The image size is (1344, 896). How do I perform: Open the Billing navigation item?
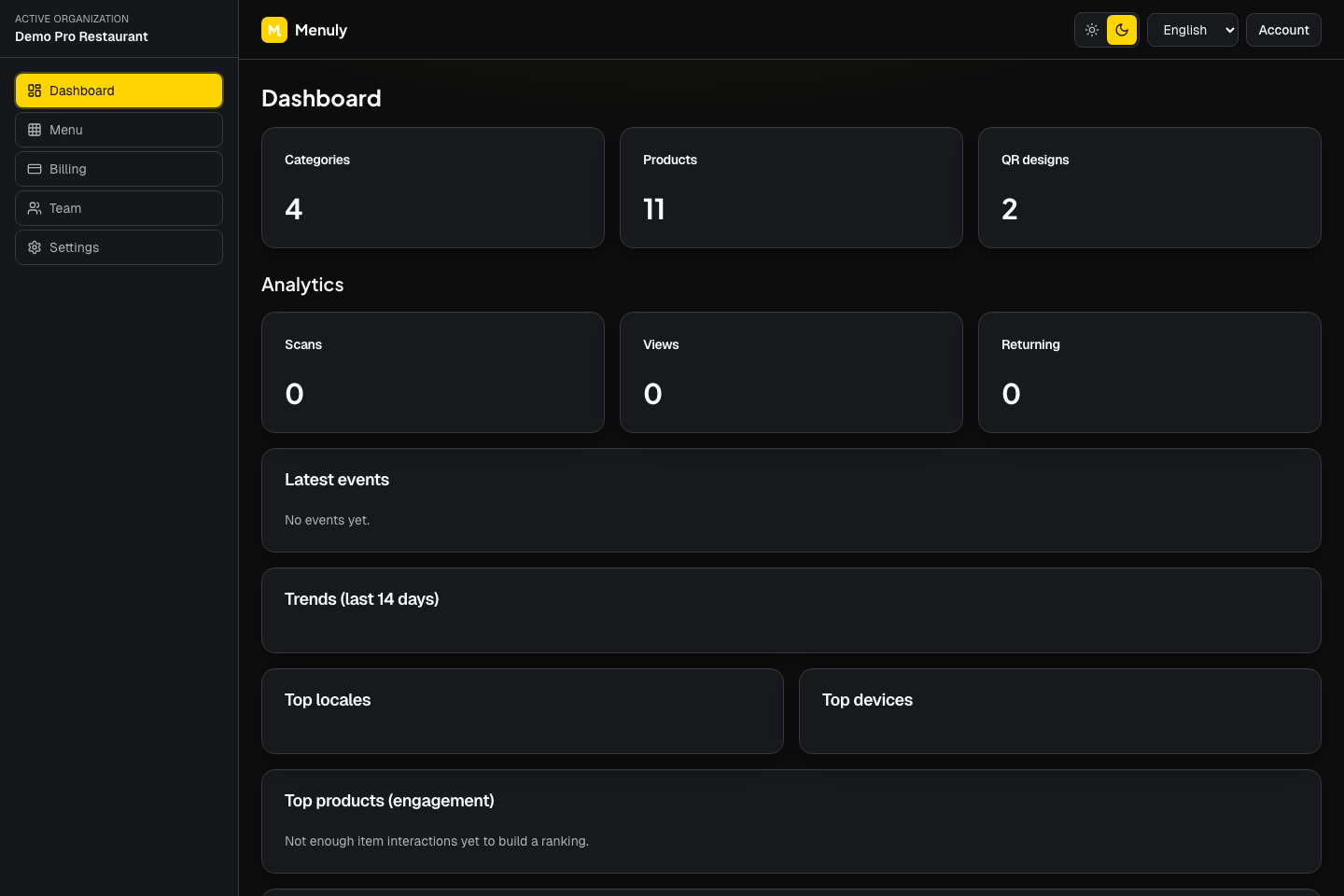tap(119, 169)
